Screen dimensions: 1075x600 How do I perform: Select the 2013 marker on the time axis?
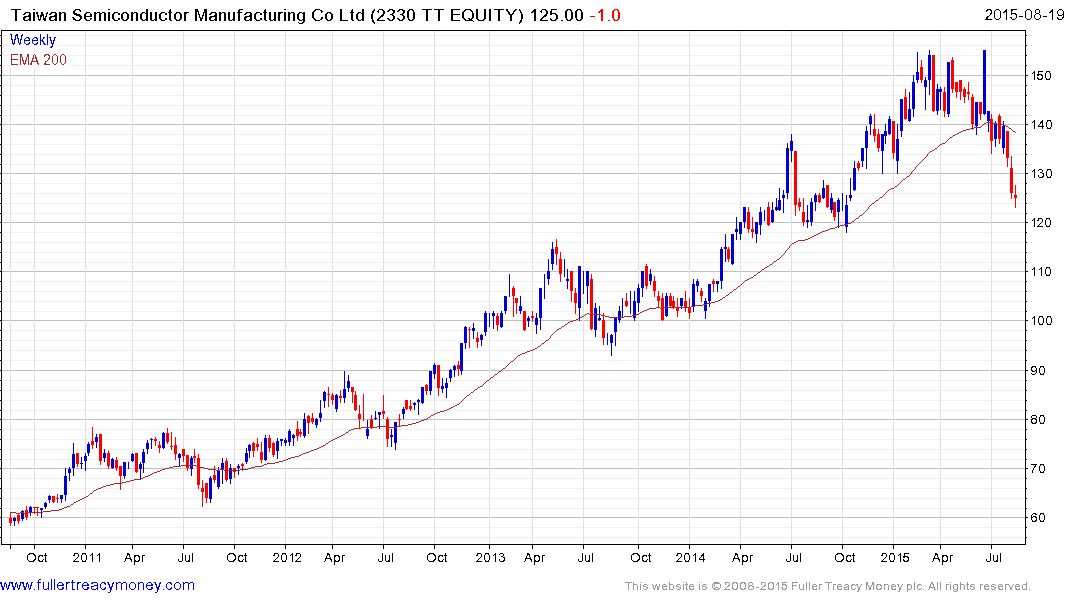pyautogui.click(x=490, y=557)
